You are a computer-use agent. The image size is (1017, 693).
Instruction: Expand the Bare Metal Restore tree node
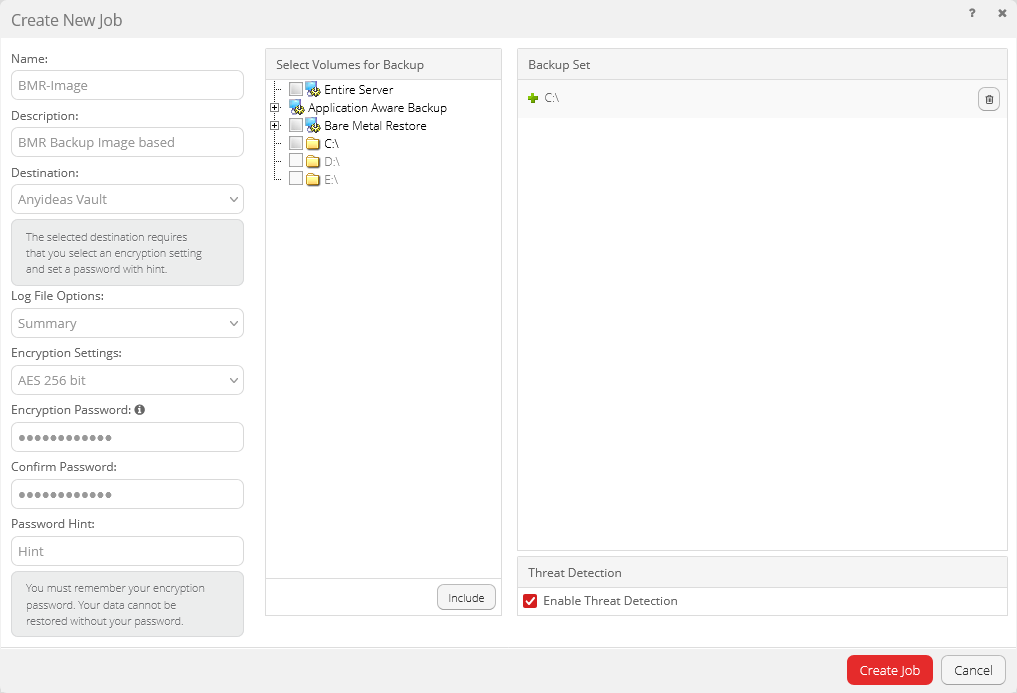coord(275,126)
